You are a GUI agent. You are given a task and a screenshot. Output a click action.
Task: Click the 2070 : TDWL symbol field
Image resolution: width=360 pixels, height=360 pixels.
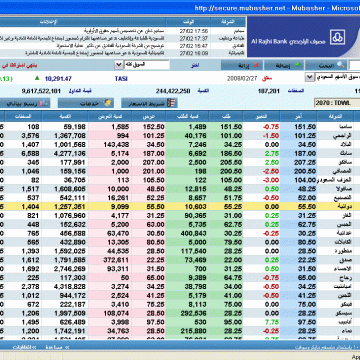(337, 103)
